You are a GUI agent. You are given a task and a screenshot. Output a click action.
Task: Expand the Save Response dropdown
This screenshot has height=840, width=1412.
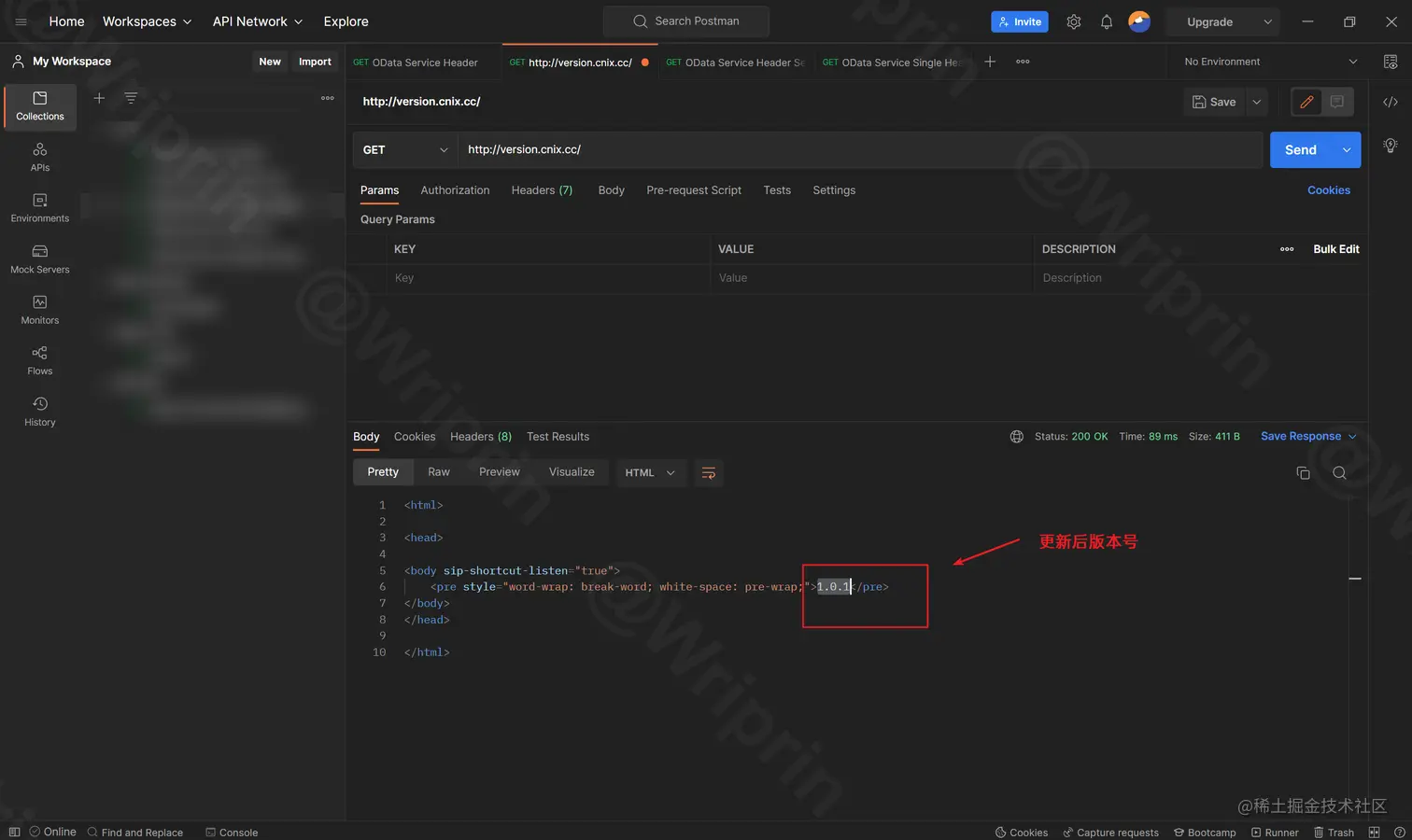tap(1308, 436)
